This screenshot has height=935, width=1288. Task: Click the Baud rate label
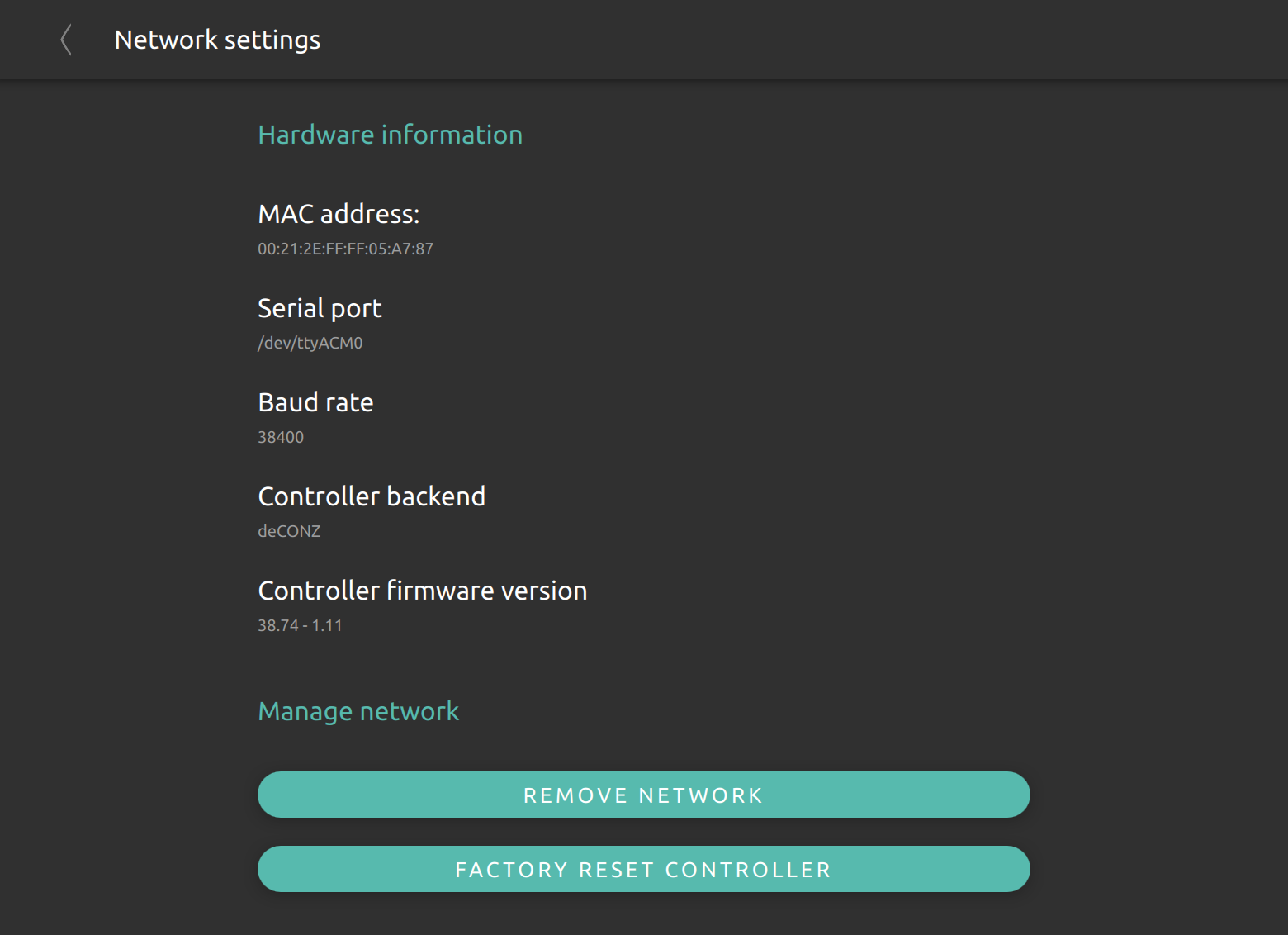[x=315, y=402]
